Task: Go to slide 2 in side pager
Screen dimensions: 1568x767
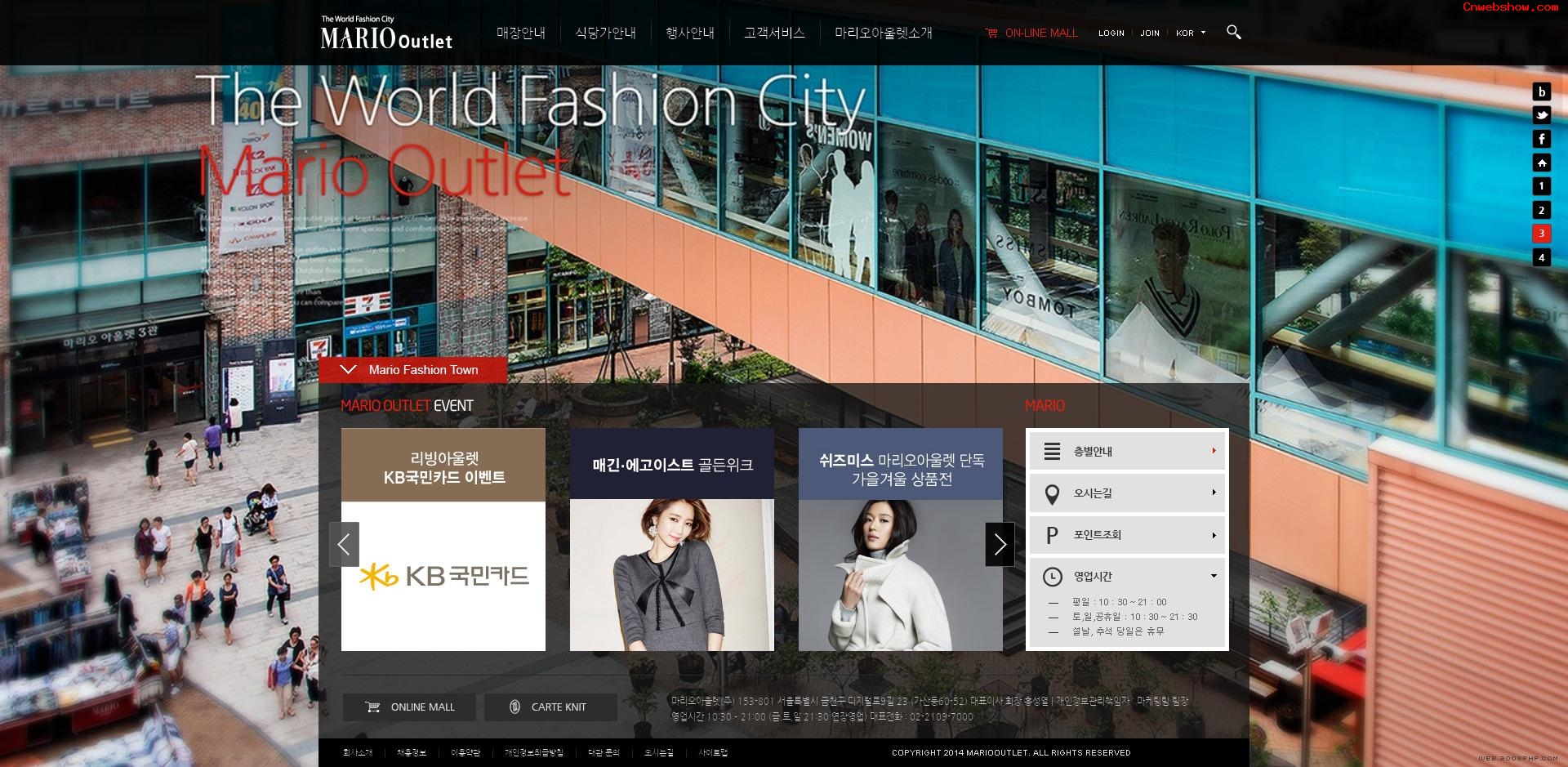Action: [x=1541, y=211]
